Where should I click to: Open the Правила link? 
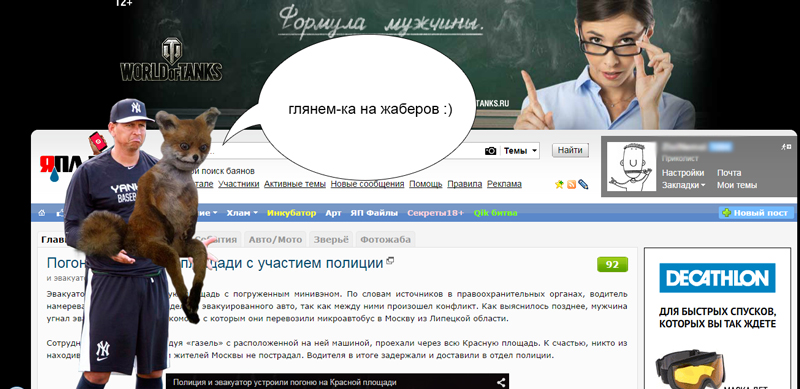(465, 184)
